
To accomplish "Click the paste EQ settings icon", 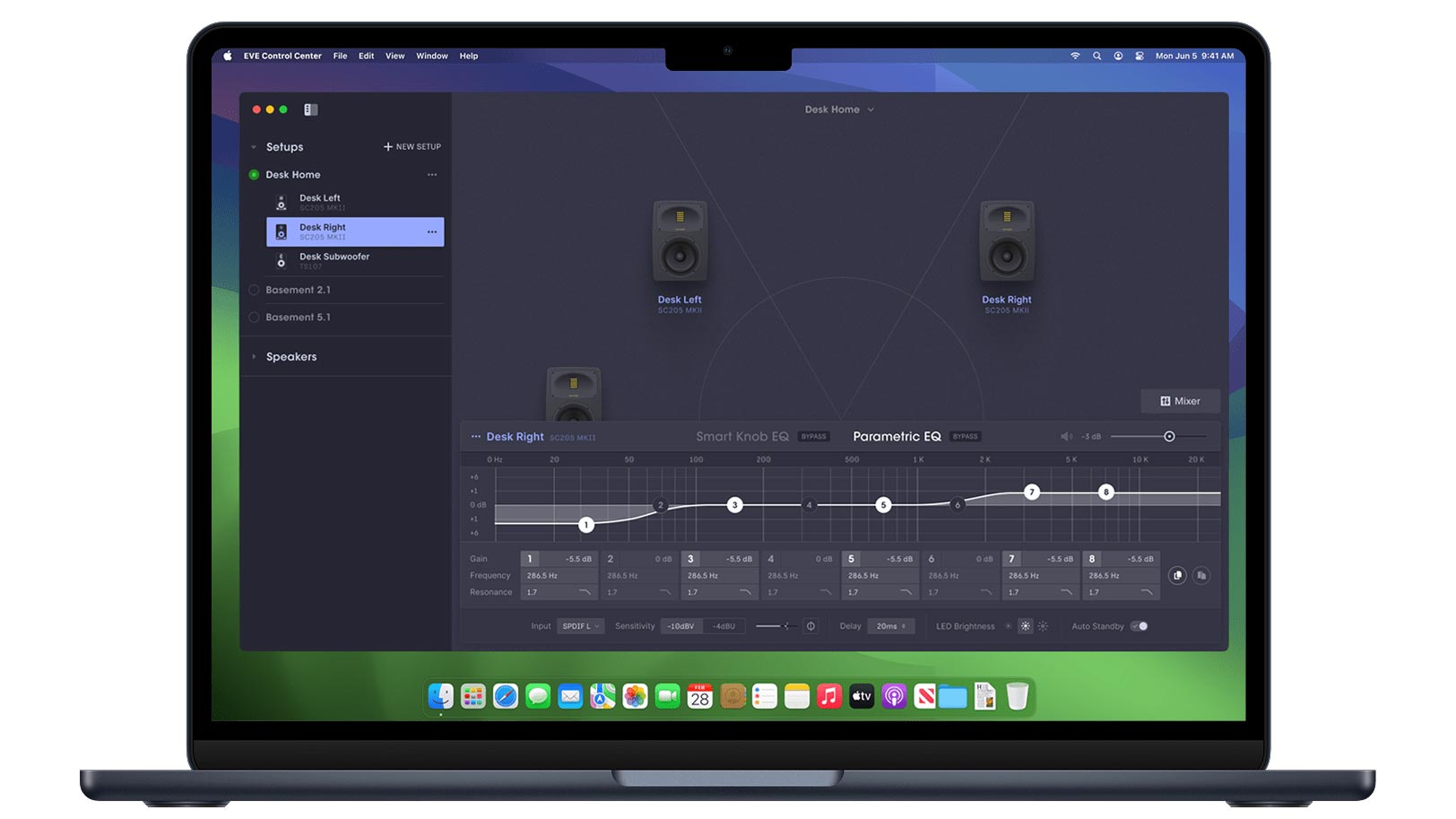I will (x=1201, y=576).
